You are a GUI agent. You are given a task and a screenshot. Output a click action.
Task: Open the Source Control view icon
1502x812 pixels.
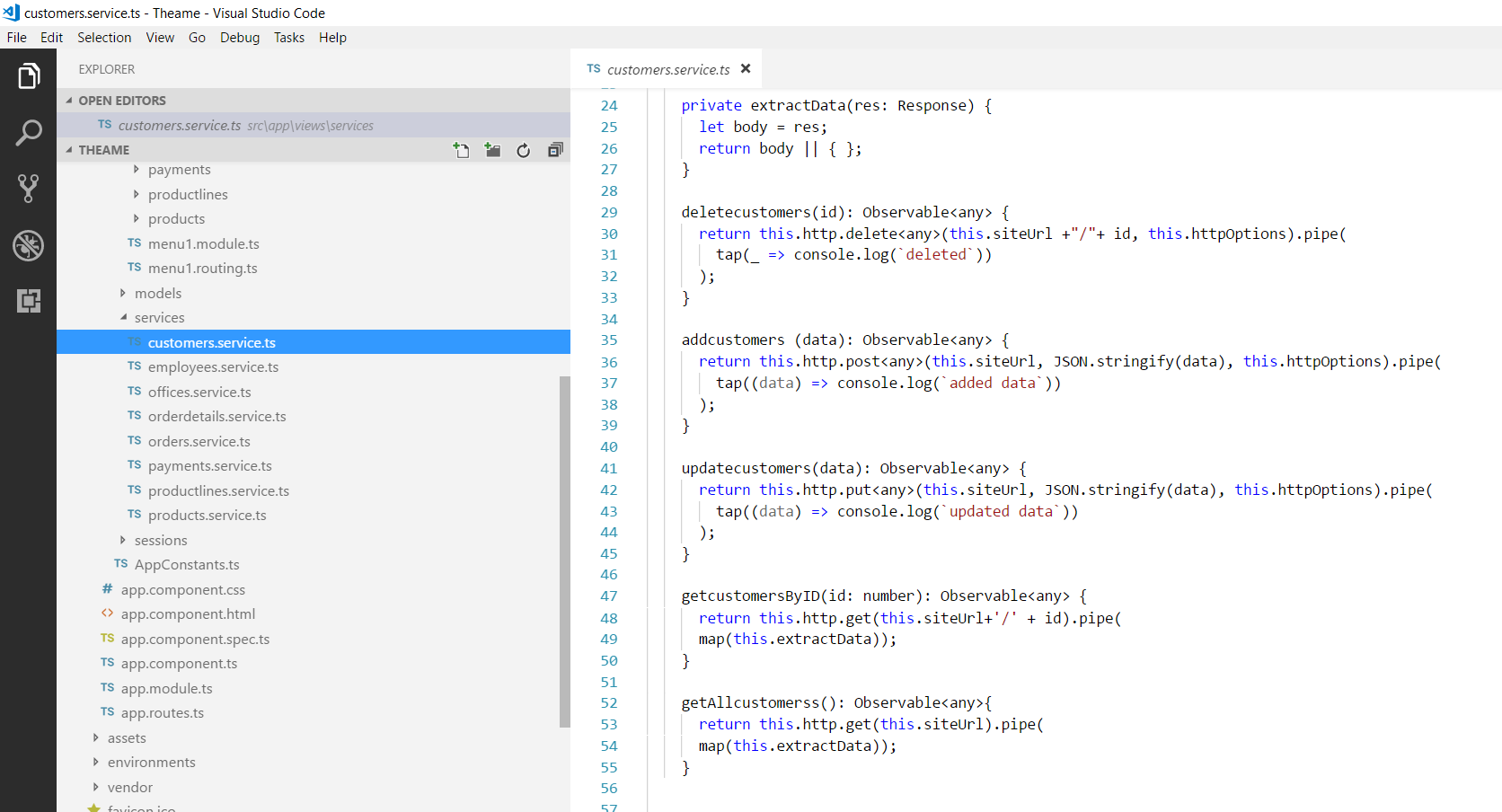(x=28, y=189)
